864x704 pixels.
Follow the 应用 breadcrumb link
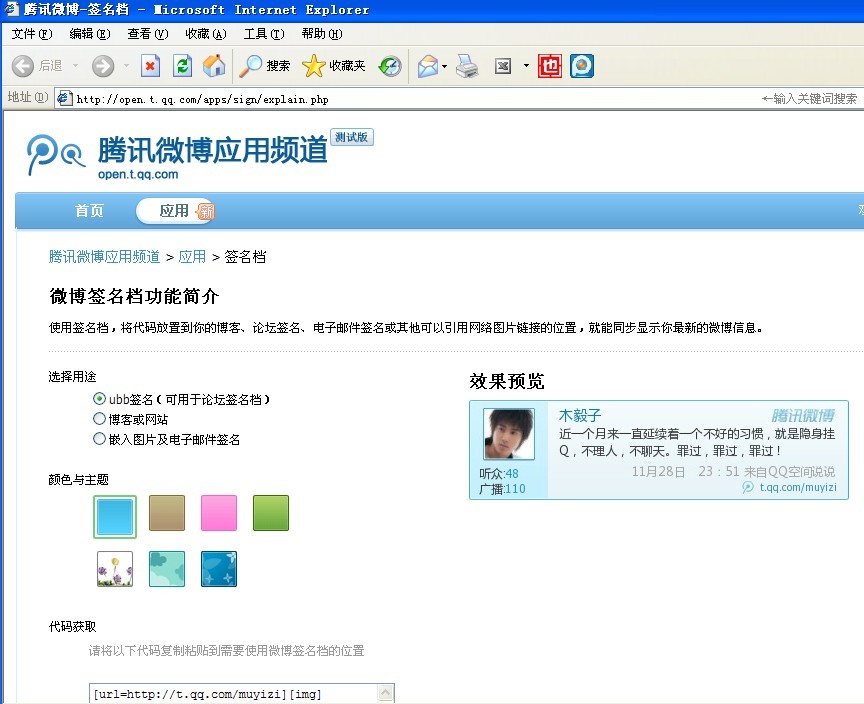point(192,257)
